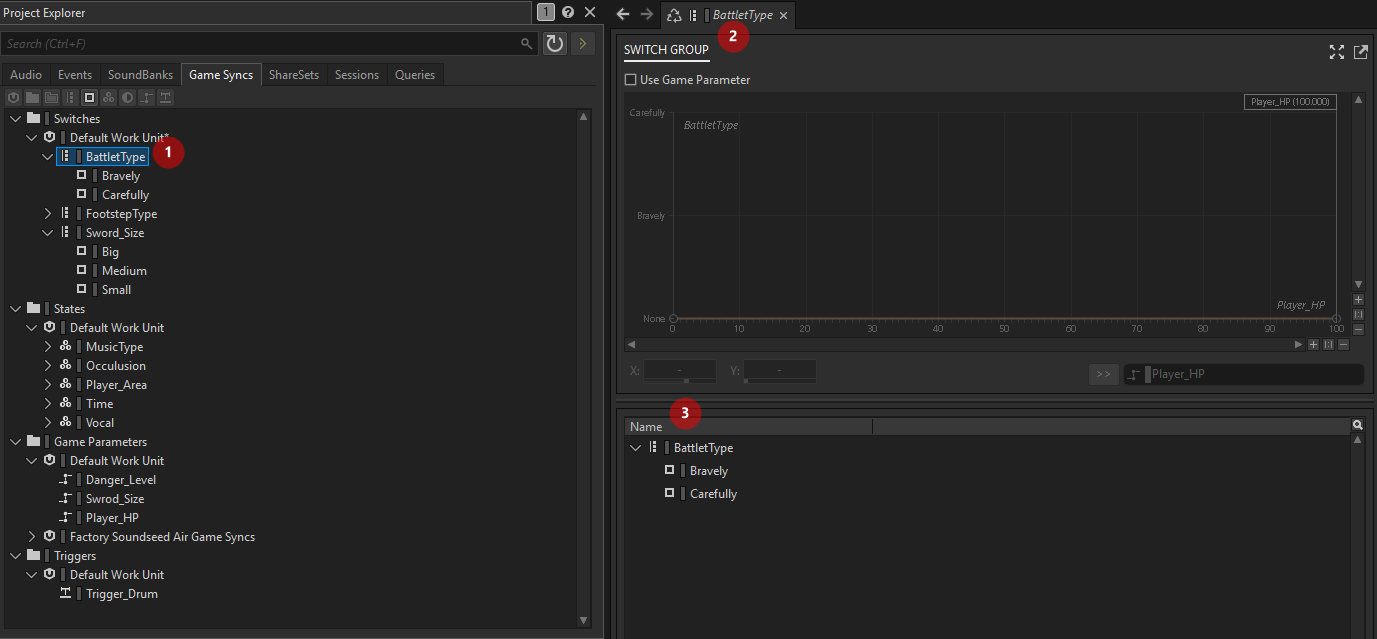
Task: Enable the Use Game Parameter checkbox
Action: pyautogui.click(x=630, y=80)
